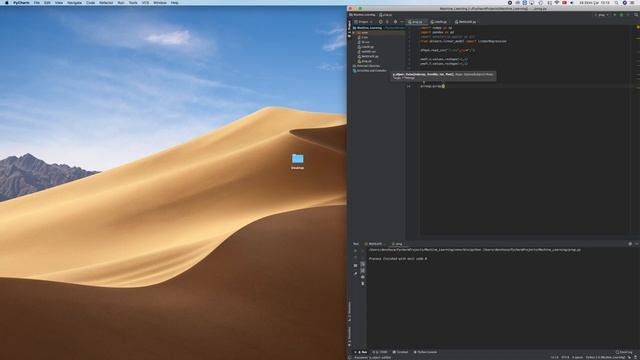Open the Apple menu
640x360 pixels.
point(7,2)
